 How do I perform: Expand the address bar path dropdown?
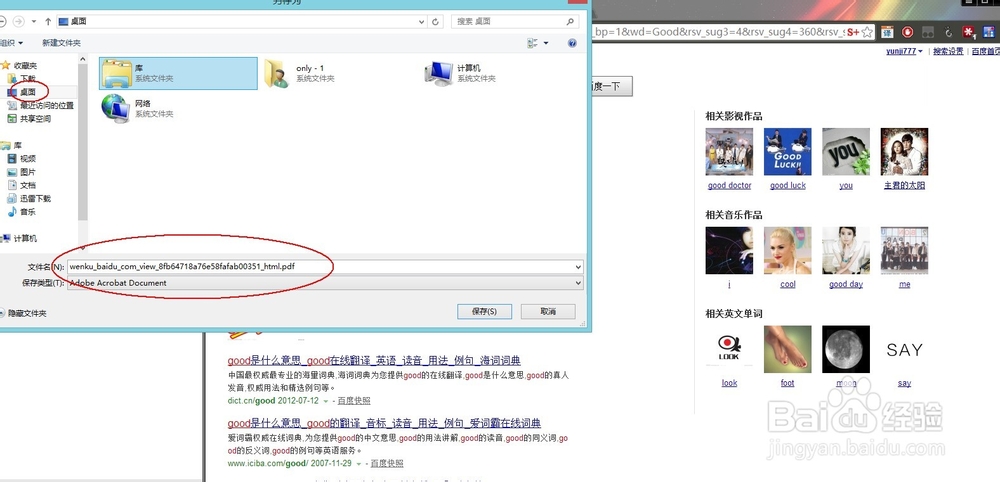point(422,22)
